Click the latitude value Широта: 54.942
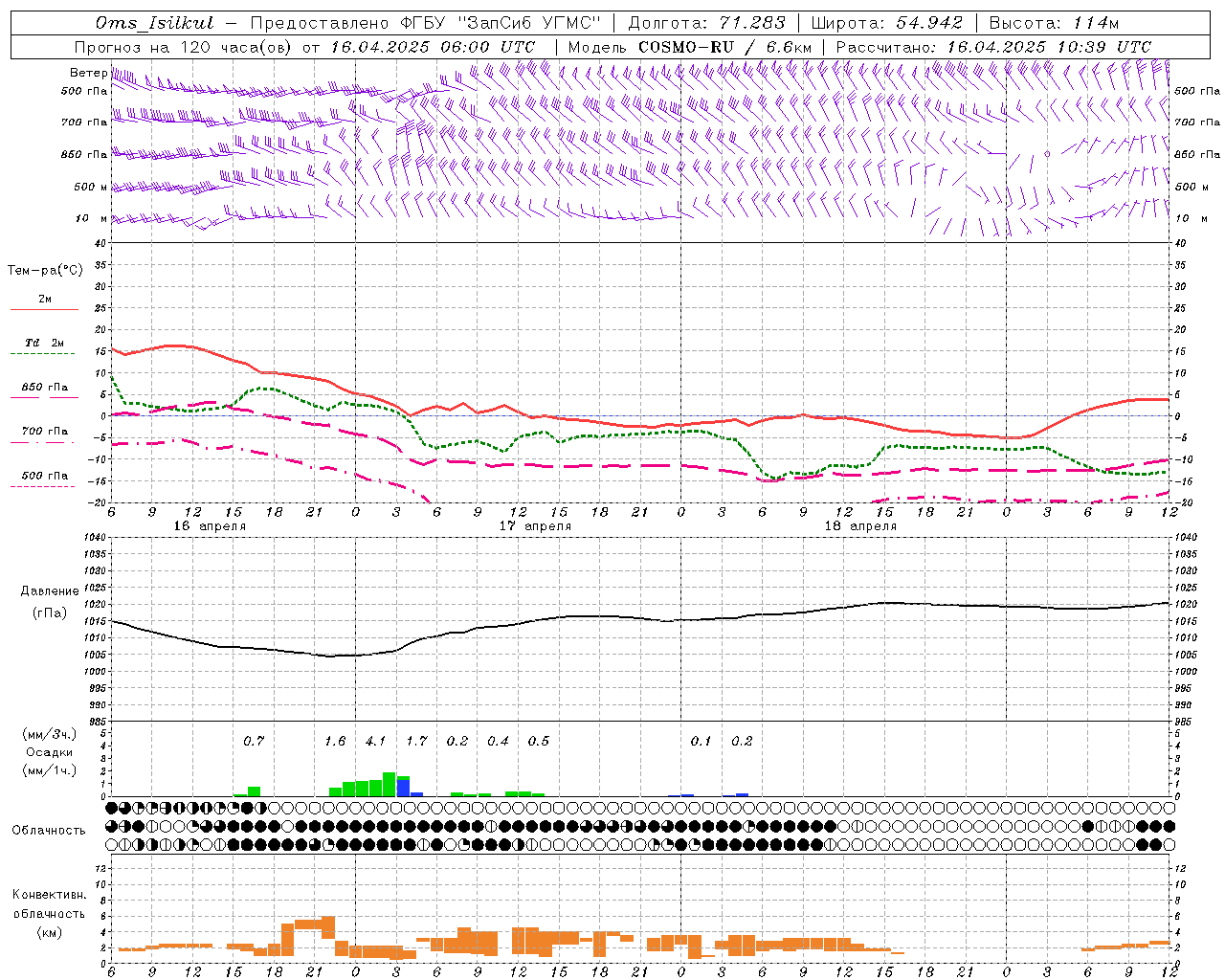 [886, 24]
